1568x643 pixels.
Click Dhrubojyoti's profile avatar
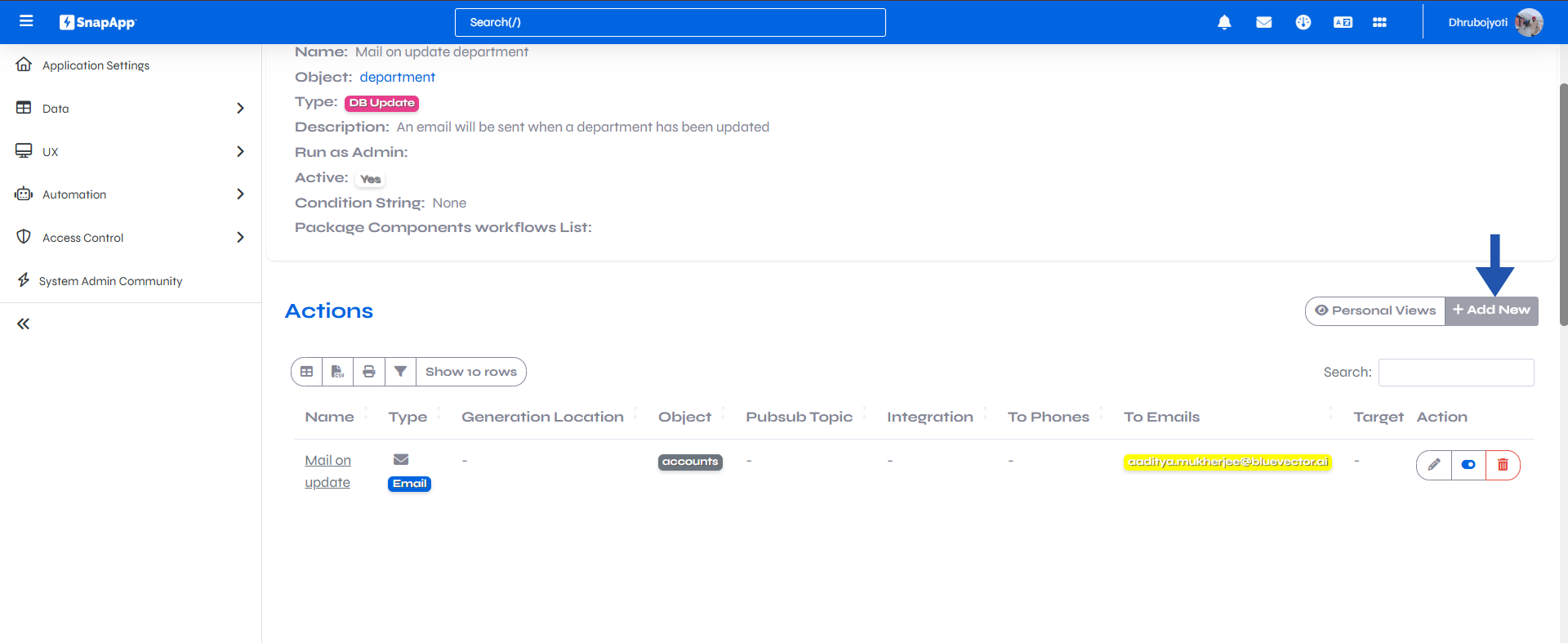coord(1529,22)
